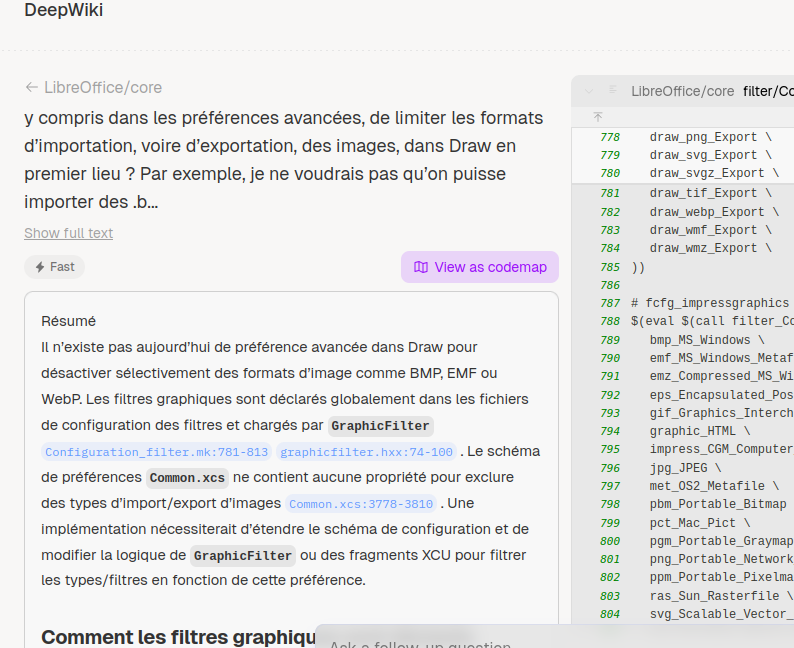Click the scroll-to-top arrow icon in code panel
794x648 pixels.
click(598, 117)
